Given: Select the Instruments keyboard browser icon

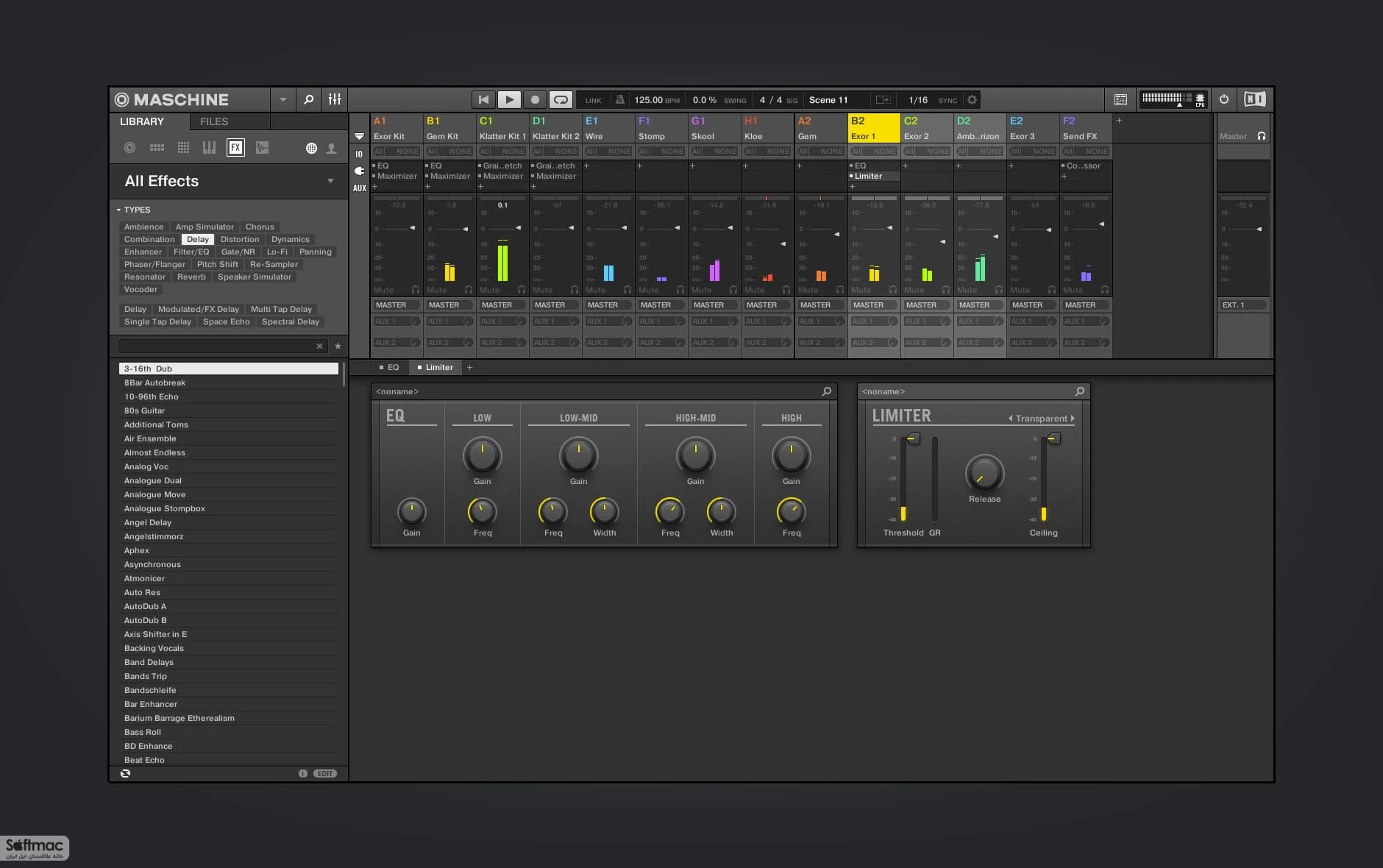Looking at the screenshot, I should (x=209, y=148).
